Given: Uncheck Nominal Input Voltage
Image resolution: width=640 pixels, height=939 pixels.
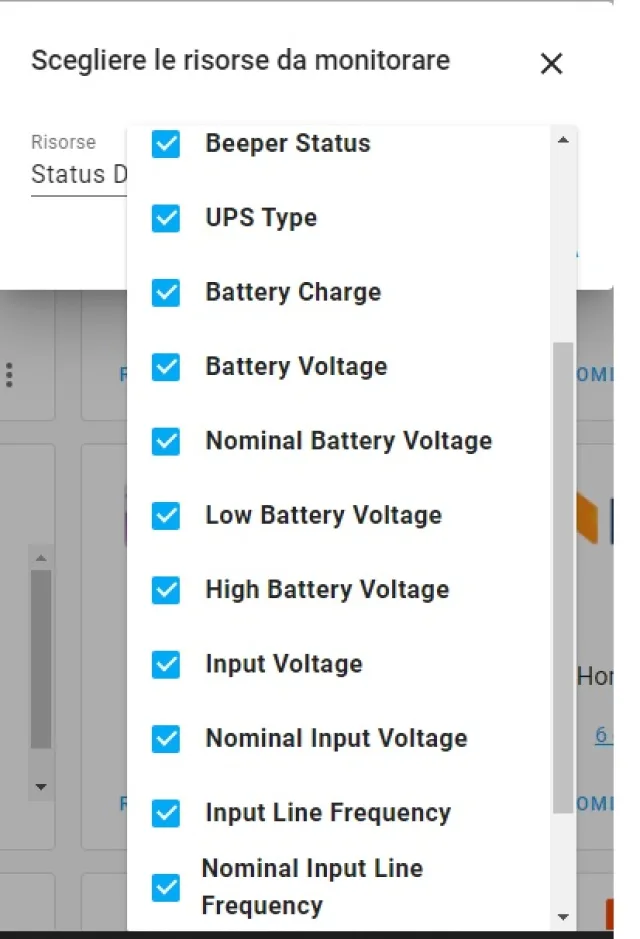Looking at the screenshot, I should pos(166,739).
